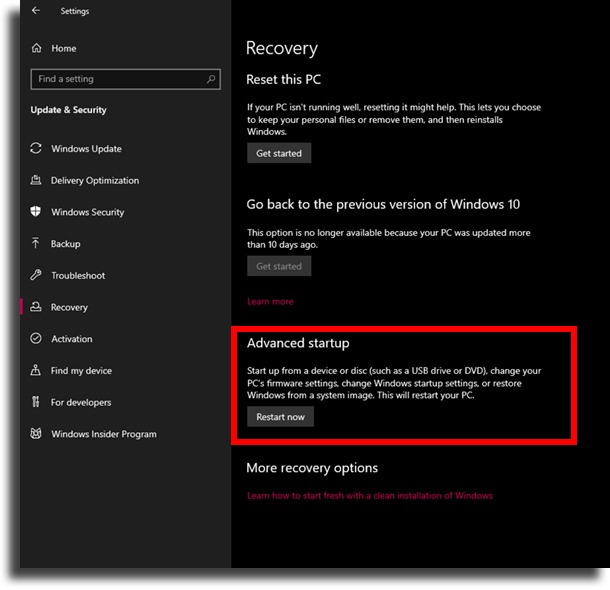The image size is (610, 590).
Task: Click Get started under Reset this PC
Action: pyautogui.click(x=279, y=153)
